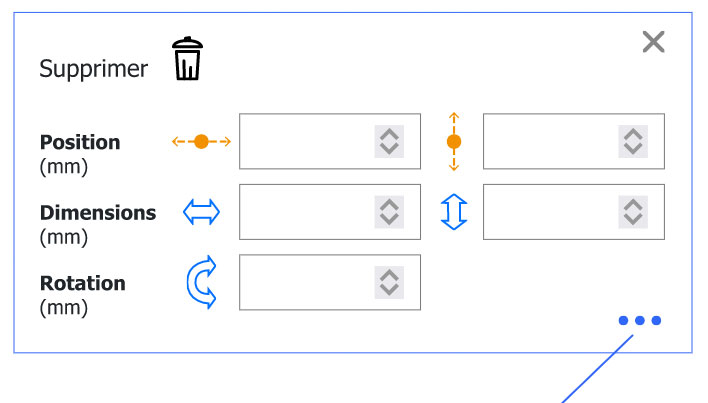Image resolution: width=708 pixels, height=403 pixels.
Task: Click the orange horizontal position icon
Action: (x=201, y=142)
